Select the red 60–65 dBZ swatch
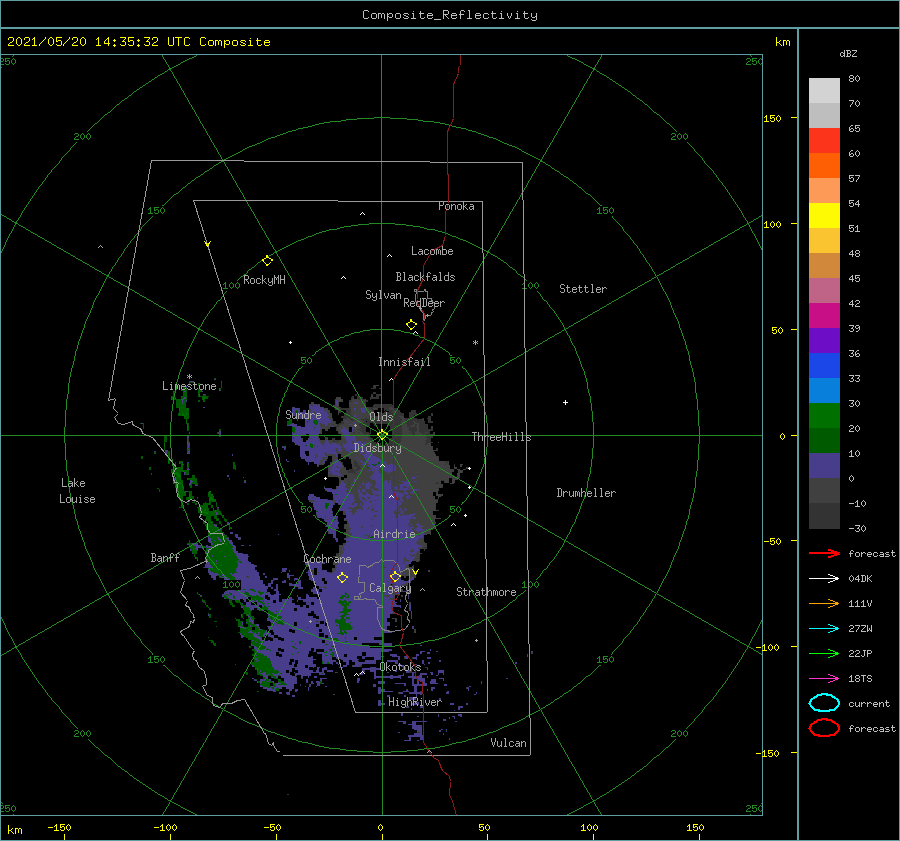This screenshot has width=900, height=841. coord(824,141)
